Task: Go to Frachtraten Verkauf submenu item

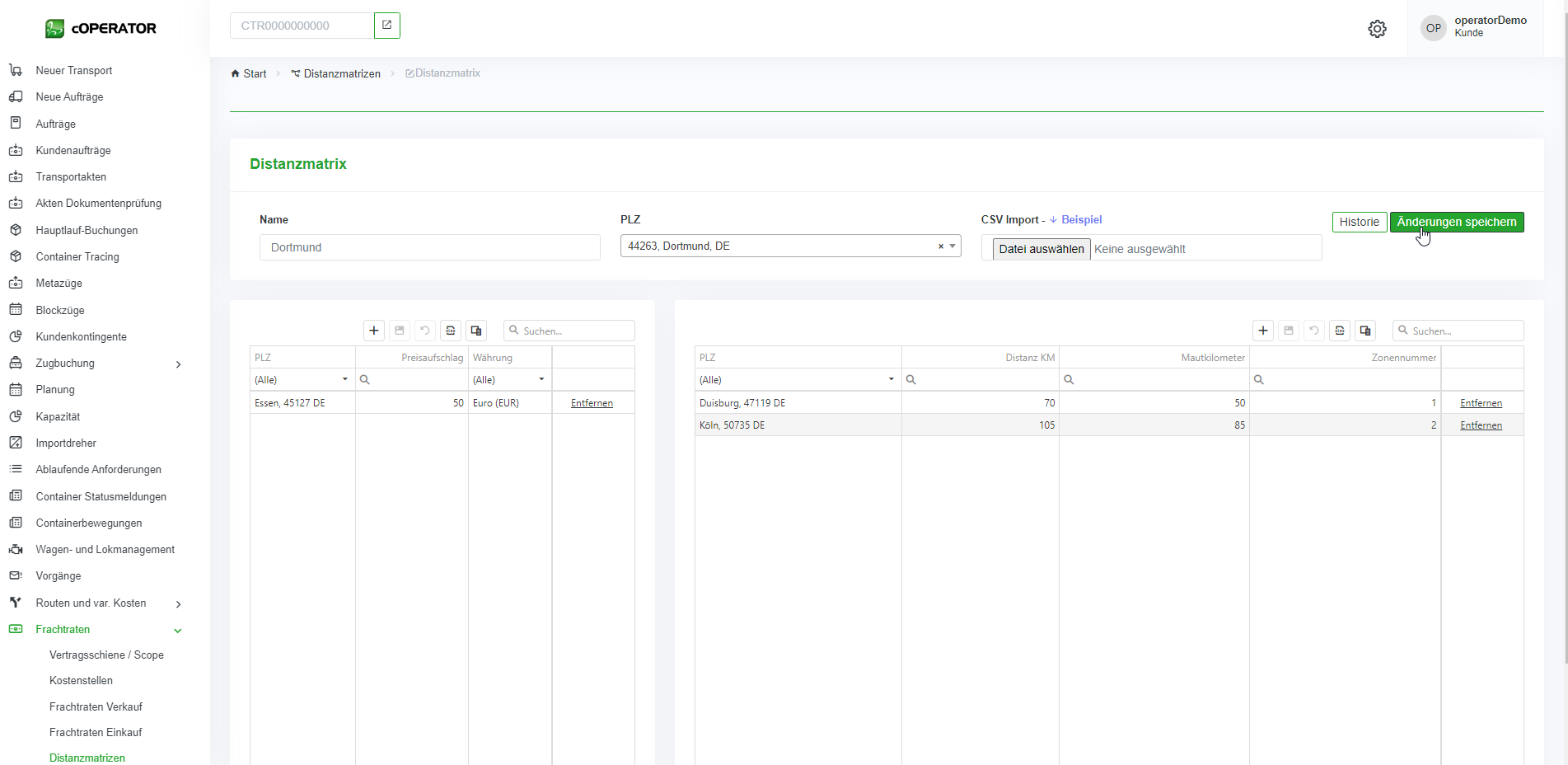Action: 96,706
